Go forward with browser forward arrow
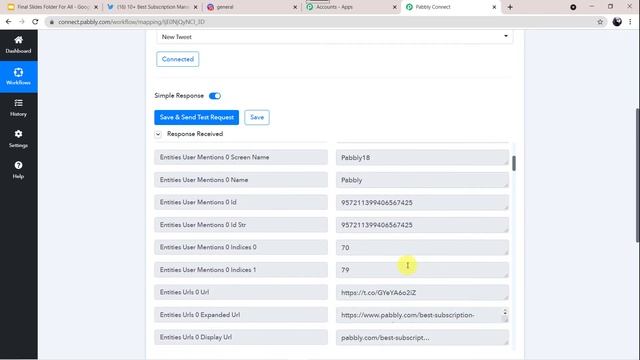This screenshot has height=360, width=640. (22, 22)
